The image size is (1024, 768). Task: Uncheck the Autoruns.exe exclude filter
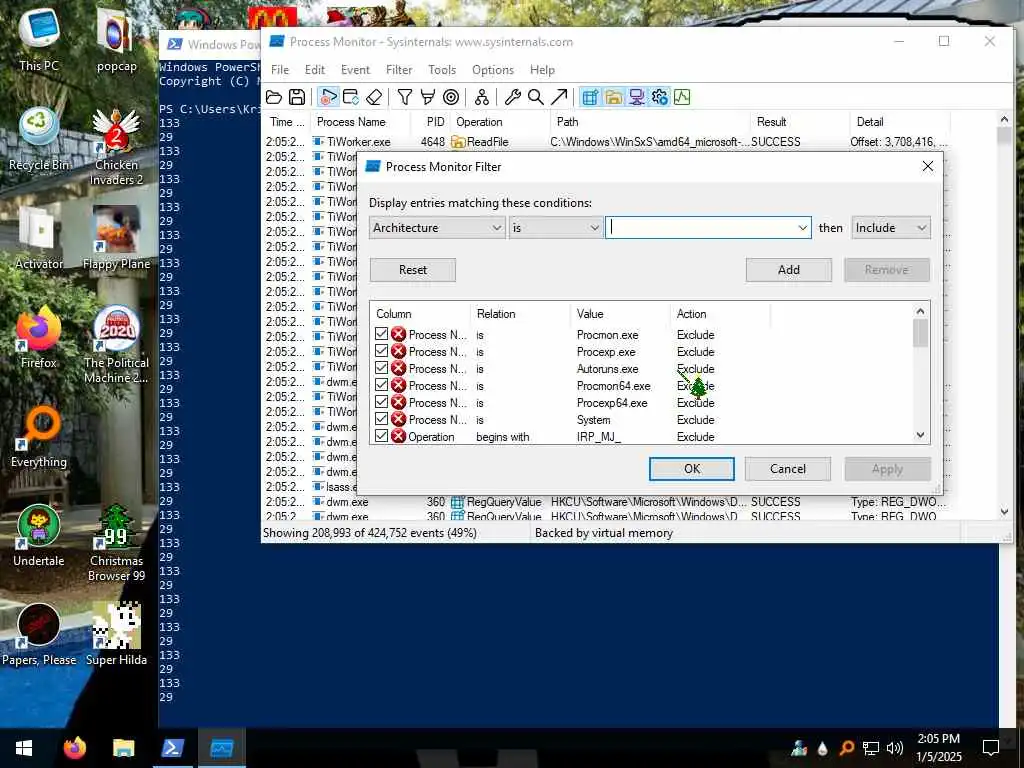coord(381,368)
